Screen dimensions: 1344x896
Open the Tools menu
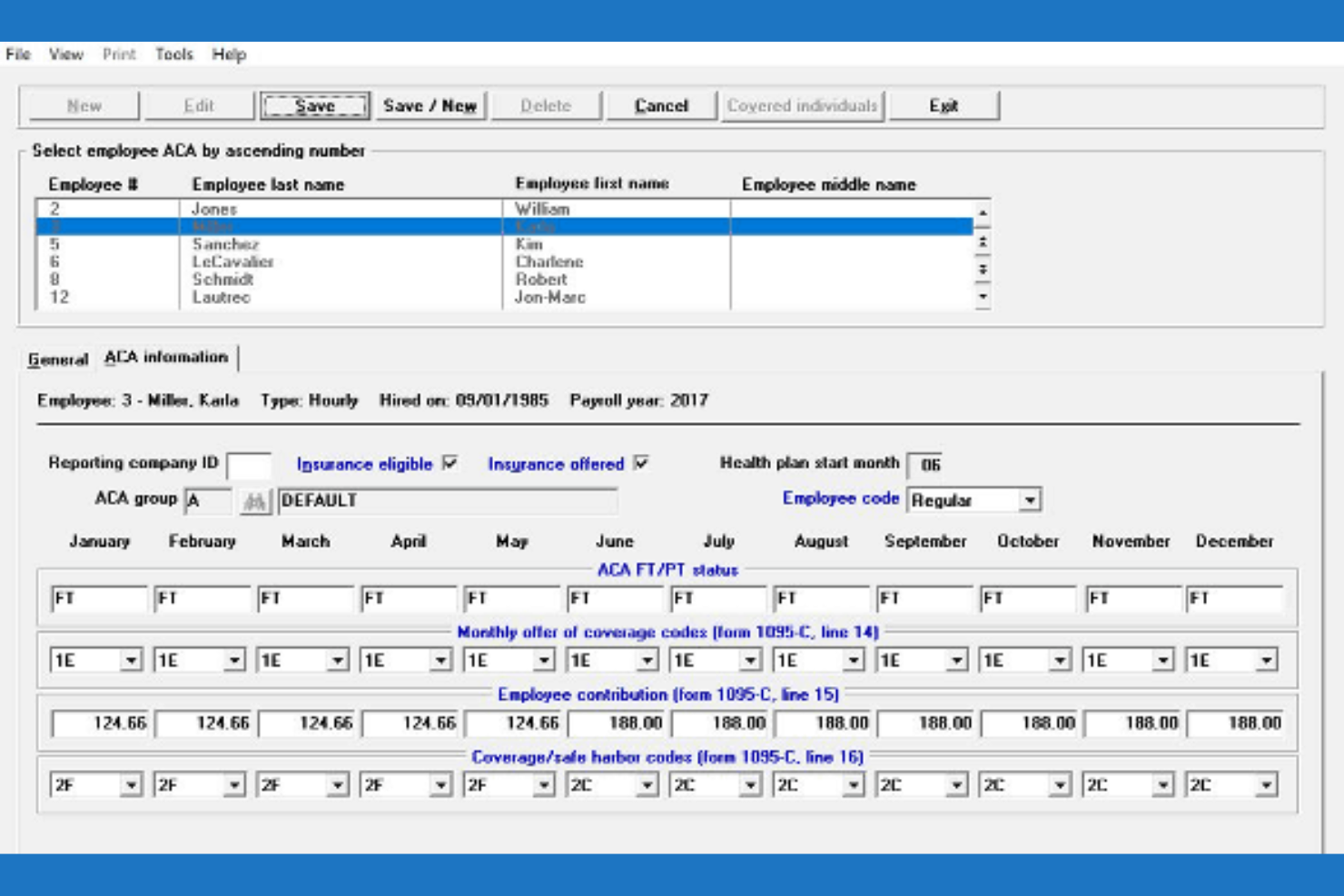tap(173, 54)
